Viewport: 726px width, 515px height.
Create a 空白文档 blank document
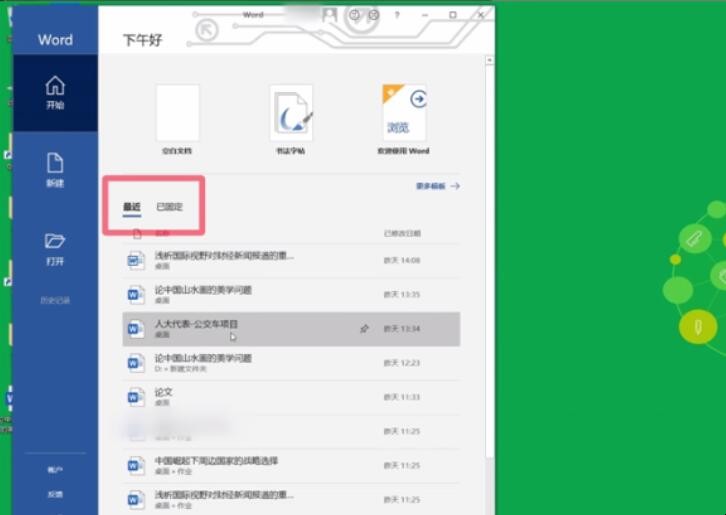click(x=177, y=119)
